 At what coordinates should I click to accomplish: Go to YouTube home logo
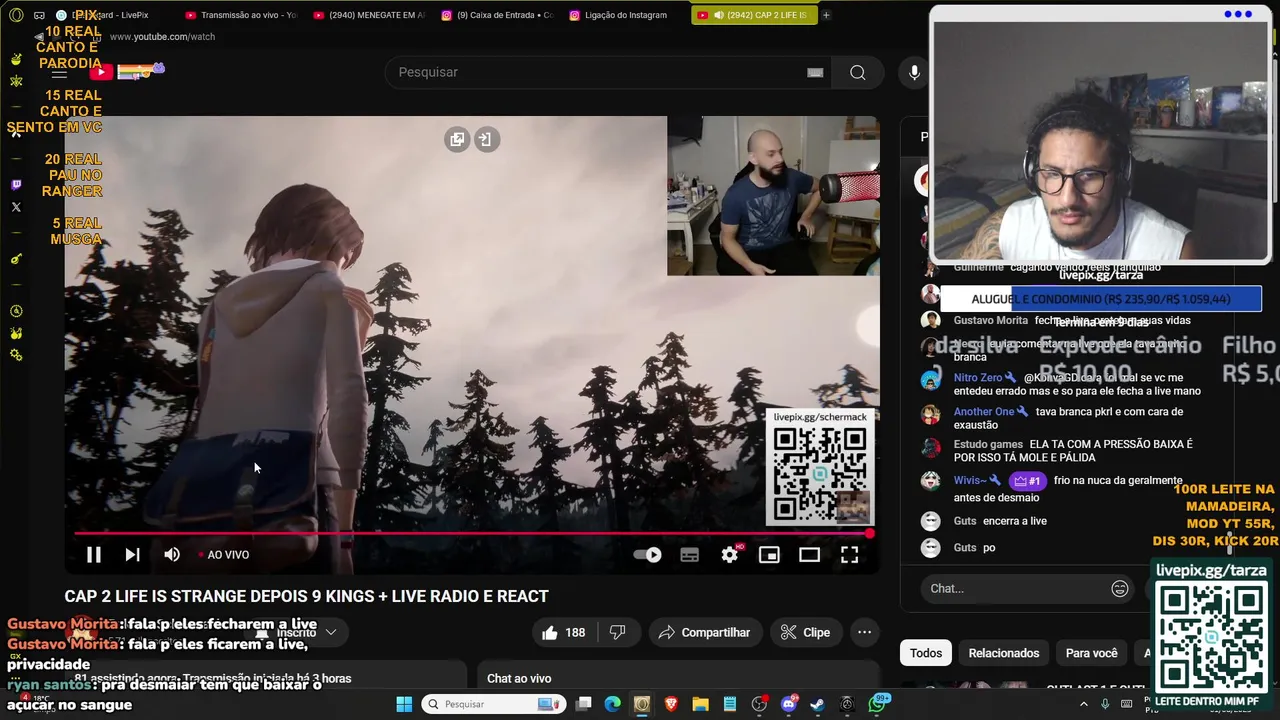tap(127, 71)
